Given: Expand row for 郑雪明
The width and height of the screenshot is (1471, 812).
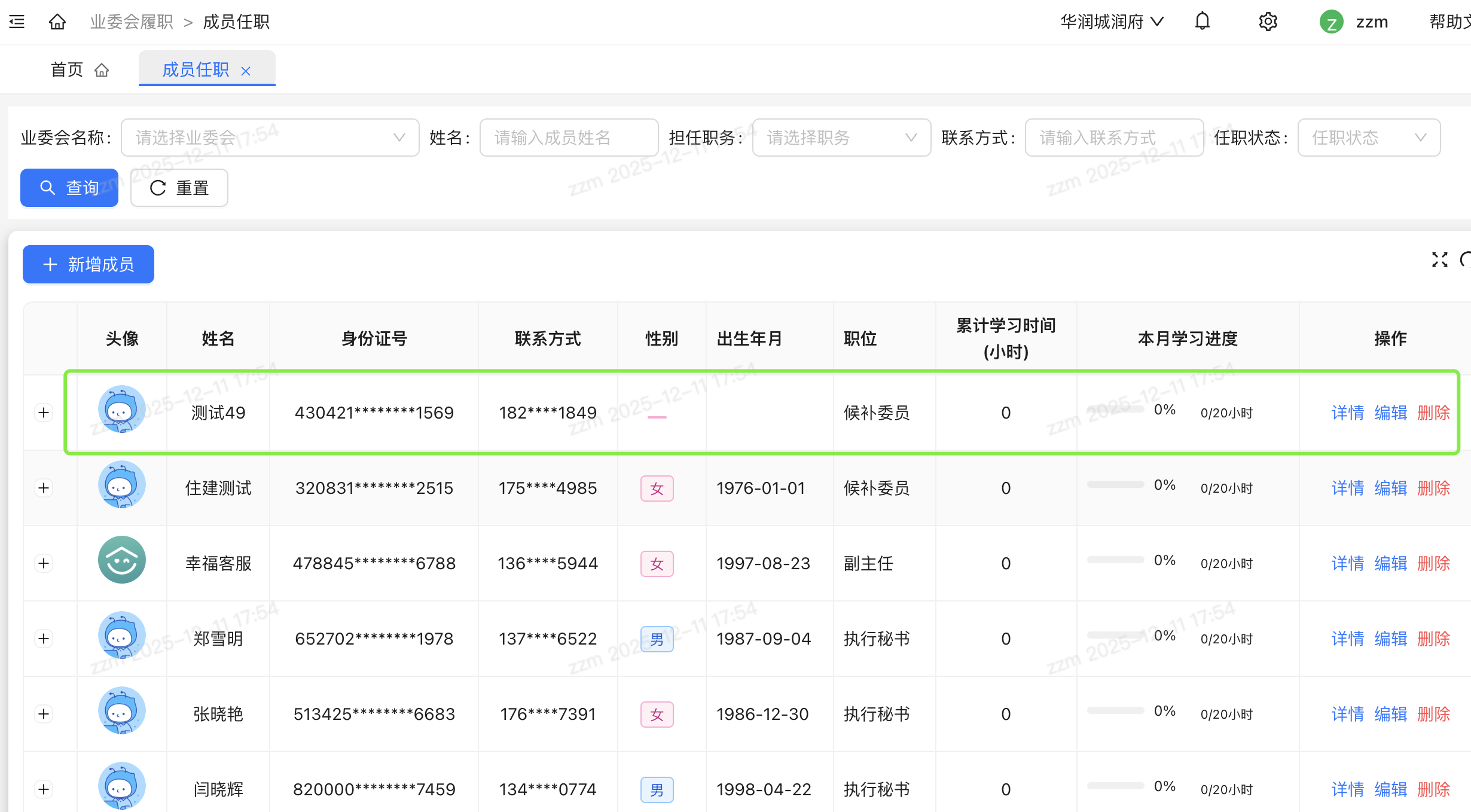Looking at the screenshot, I should (44, 639).
